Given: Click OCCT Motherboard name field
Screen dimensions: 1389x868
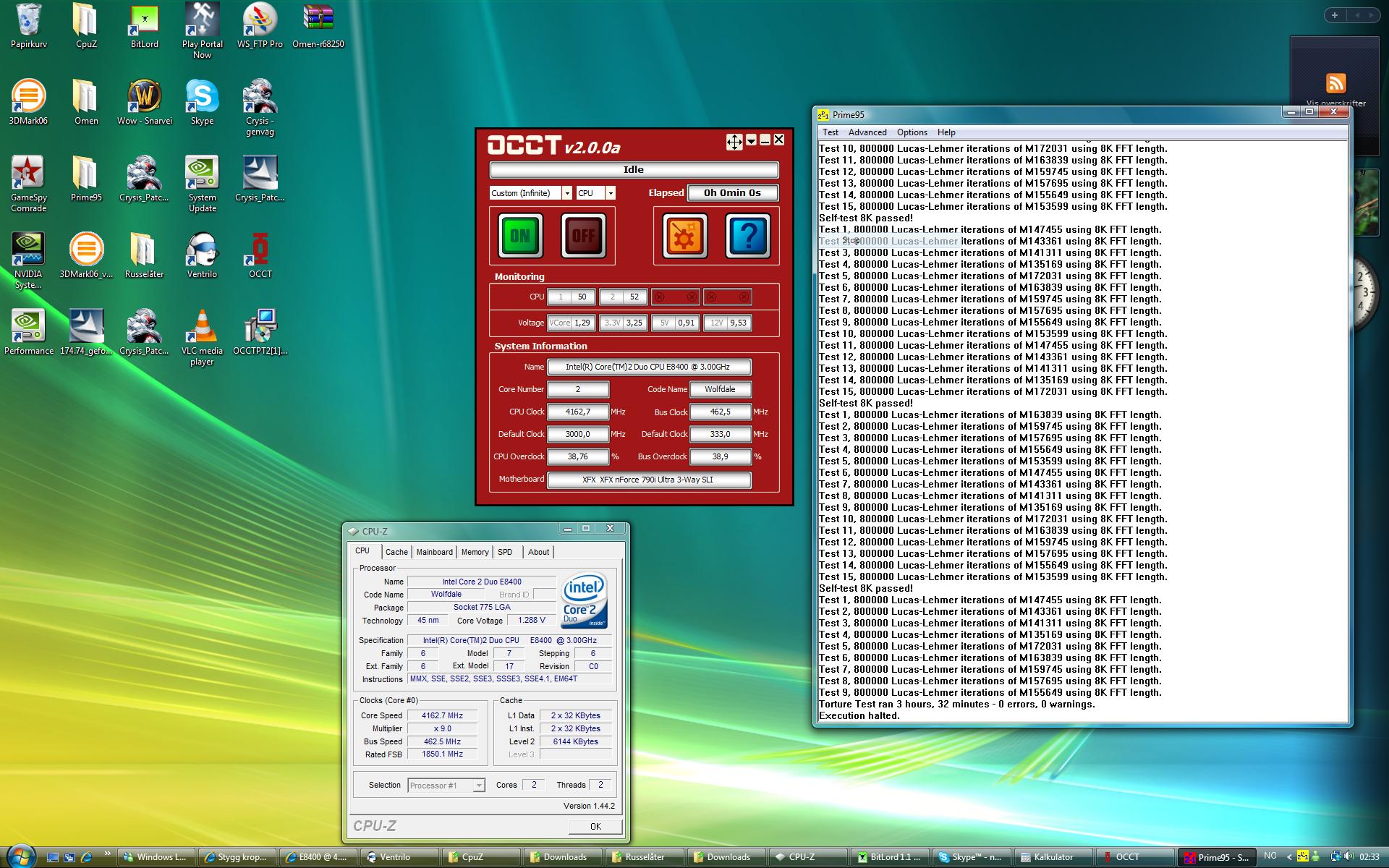Looking at the screenshot, I should point(649,480).
